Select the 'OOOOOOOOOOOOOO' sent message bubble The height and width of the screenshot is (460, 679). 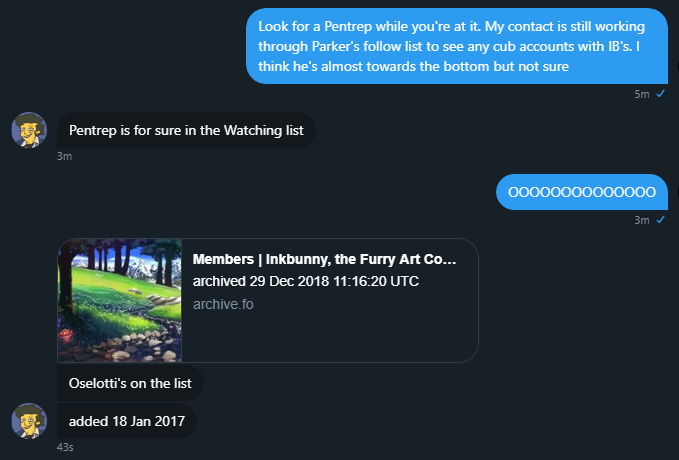[x=582, y=192]
